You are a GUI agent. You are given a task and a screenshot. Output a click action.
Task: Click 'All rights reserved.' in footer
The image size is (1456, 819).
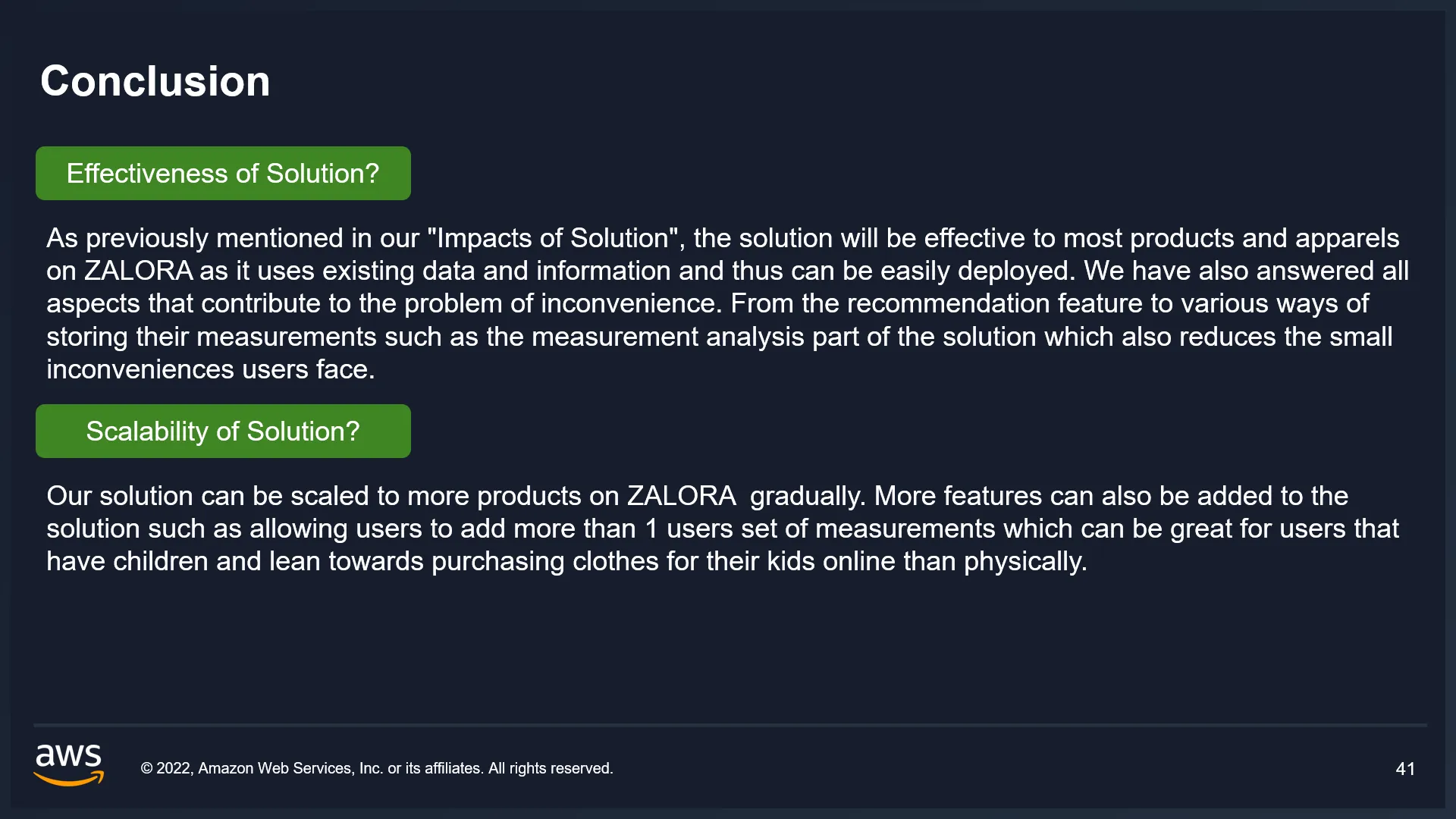point(551,768)
